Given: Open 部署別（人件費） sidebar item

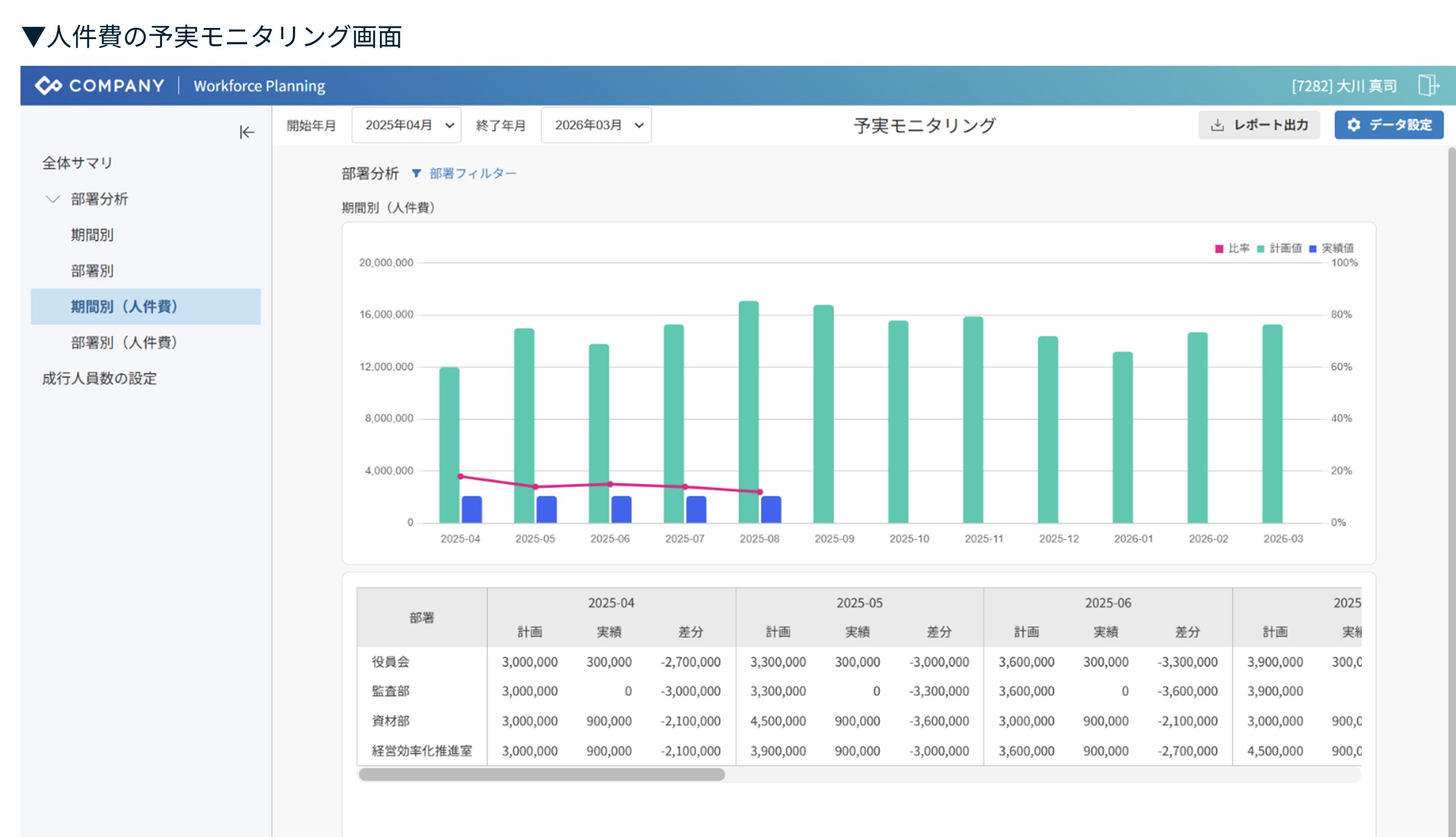Looking at the screenshot, I should 124,343.
